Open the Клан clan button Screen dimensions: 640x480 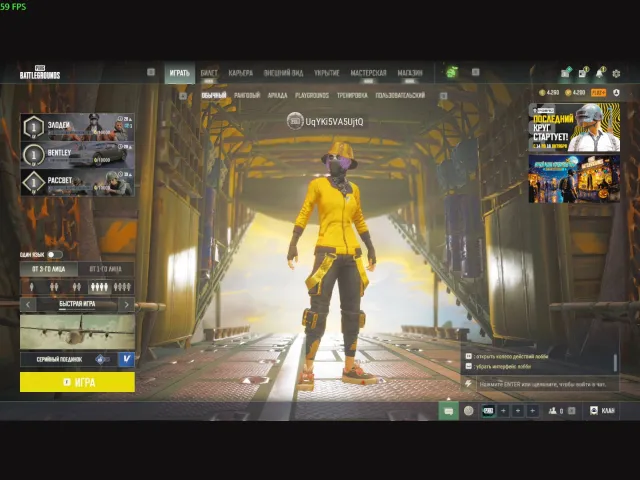pyautogui.click(x=602, y=411)
